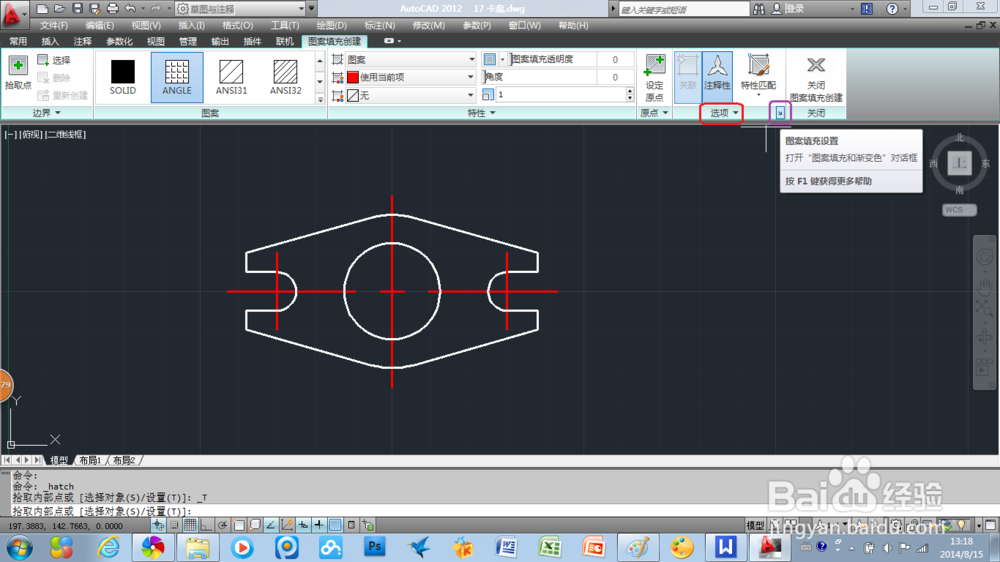Expand the Origin (原点) panel
The width and height of the screenshot is (1000, 562).
(x=654, y=113)
